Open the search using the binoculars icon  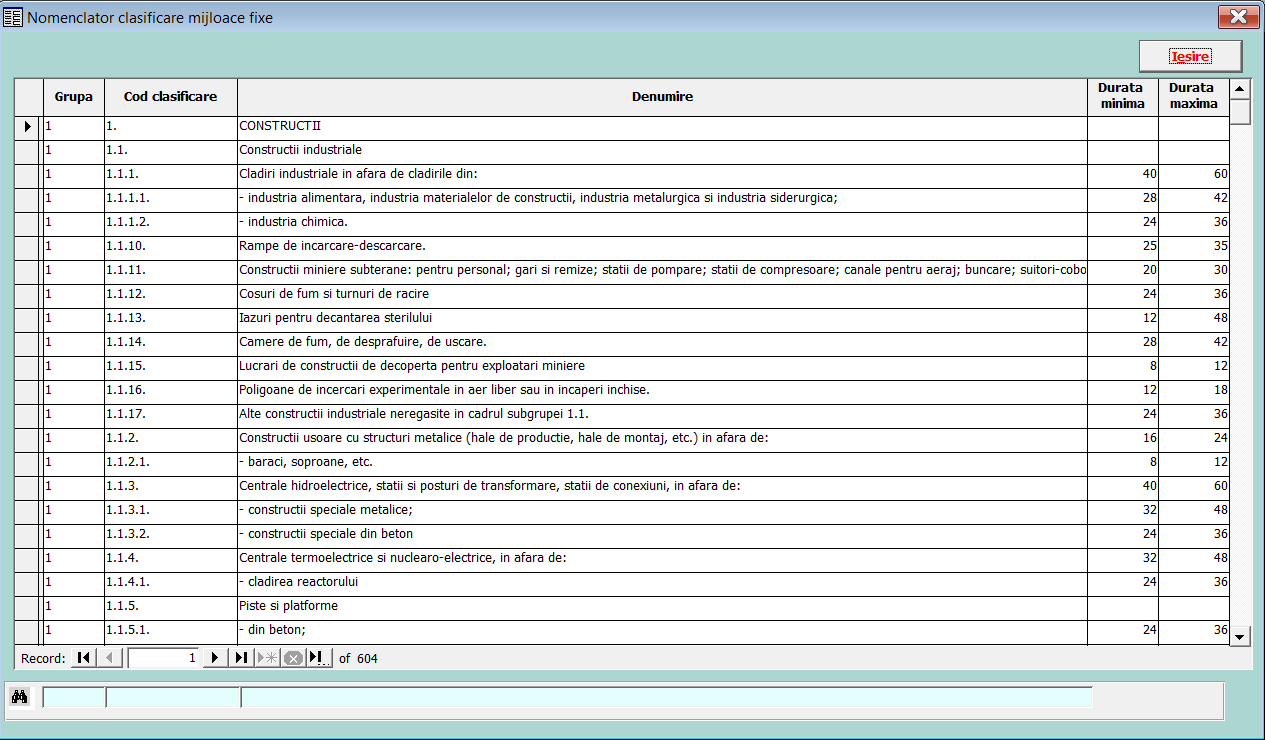pyautogui.click(x=19, y=696)
